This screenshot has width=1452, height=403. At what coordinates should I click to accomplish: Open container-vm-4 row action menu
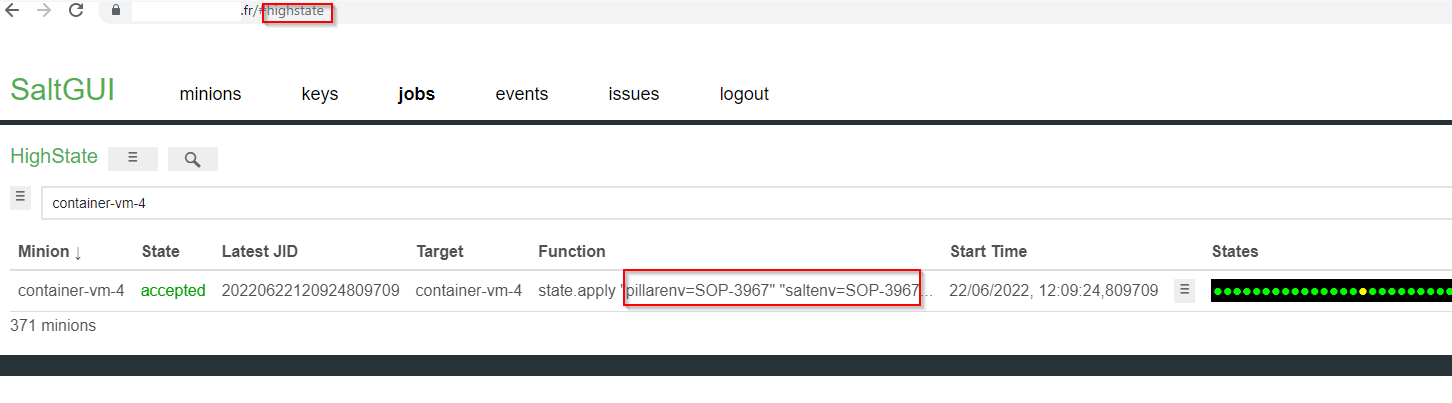(1184, 290)
